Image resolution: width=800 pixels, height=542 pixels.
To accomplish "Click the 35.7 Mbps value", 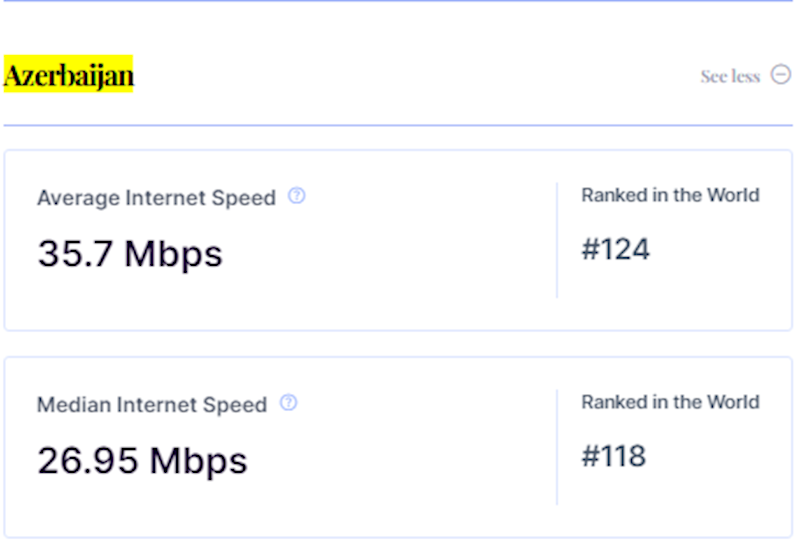I will (x=130, y=254).
